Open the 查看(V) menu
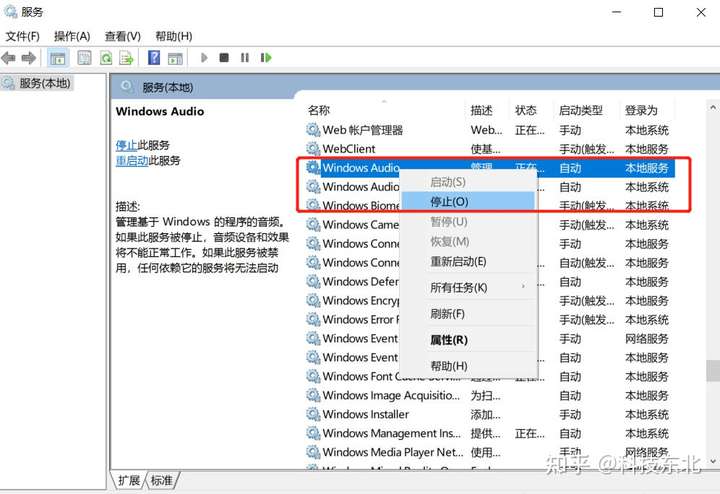The width and height of the screenshot is (720, 494). [x=123, y=36]
